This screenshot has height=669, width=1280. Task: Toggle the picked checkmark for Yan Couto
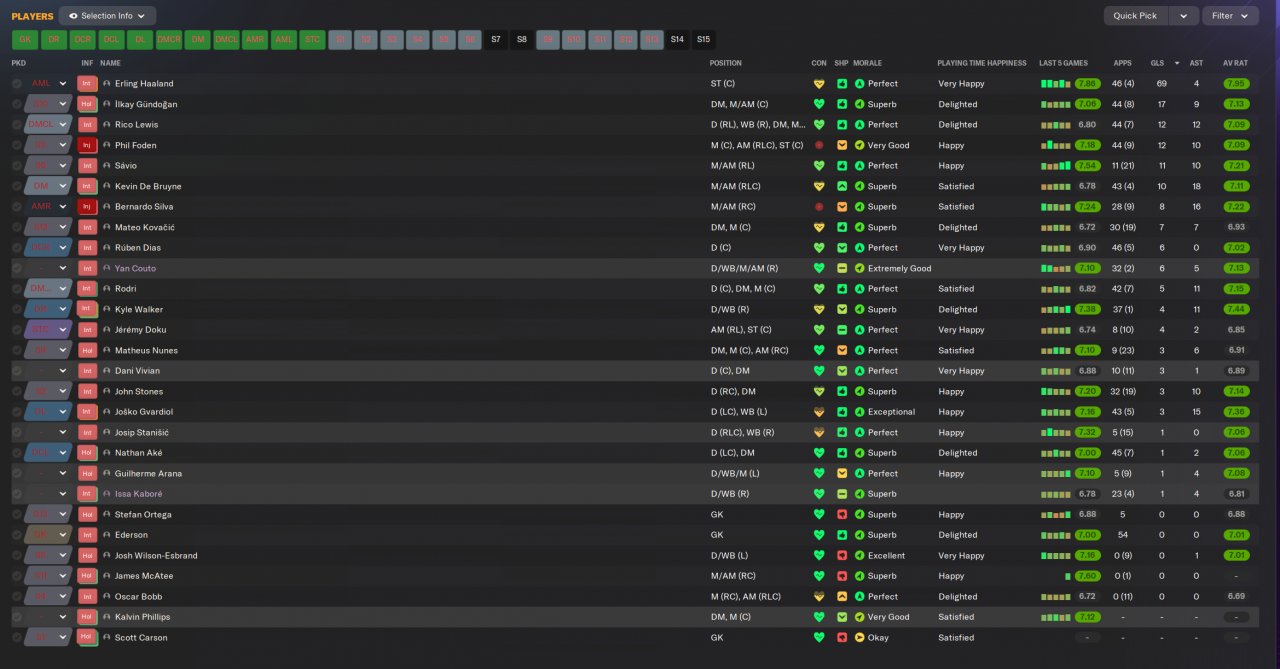click(17, 268)
